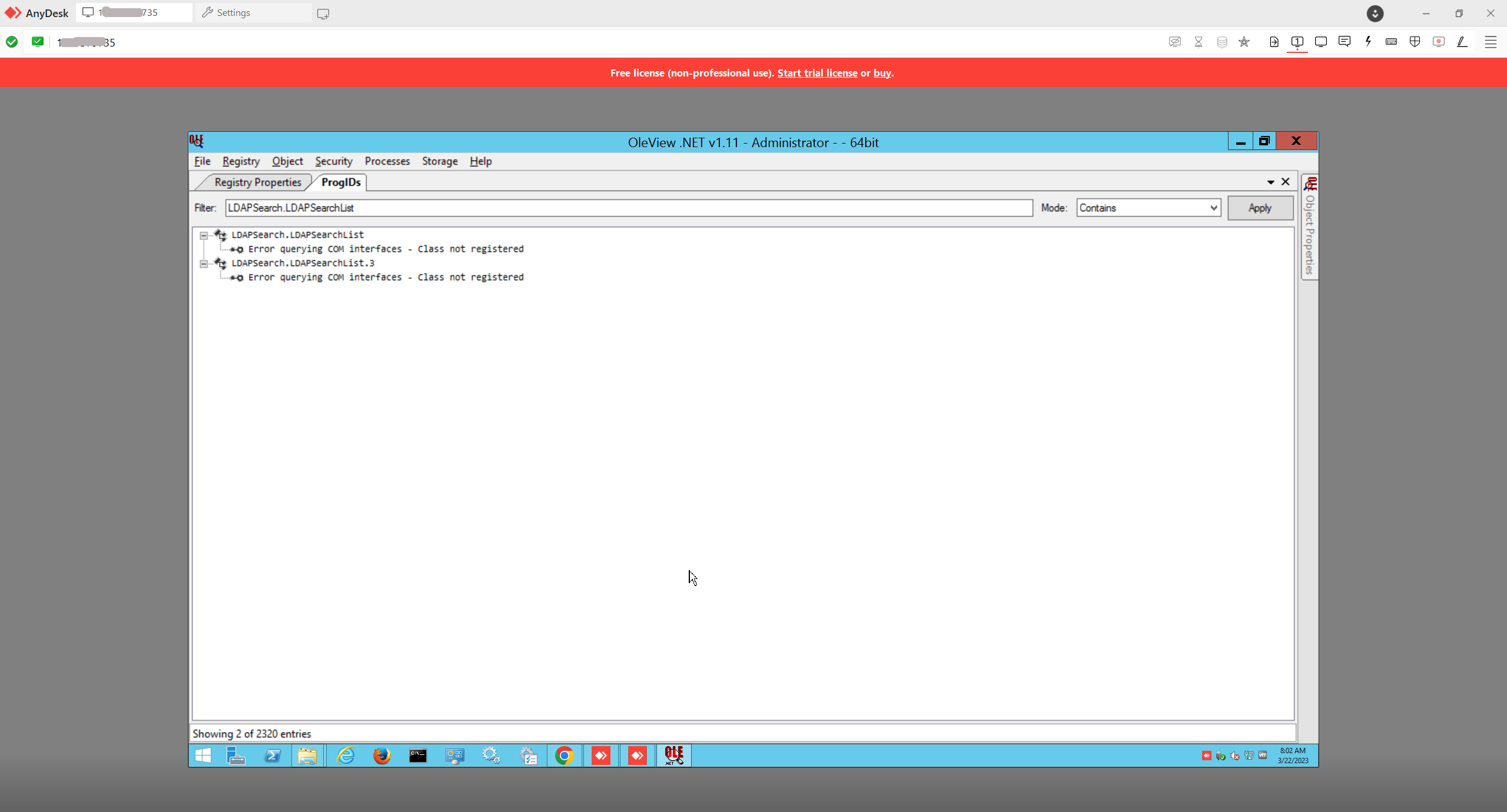This screenshot has width=1507, height=812.
Task: Open Chrome from the remote taskbar
Action: (564, 756)
